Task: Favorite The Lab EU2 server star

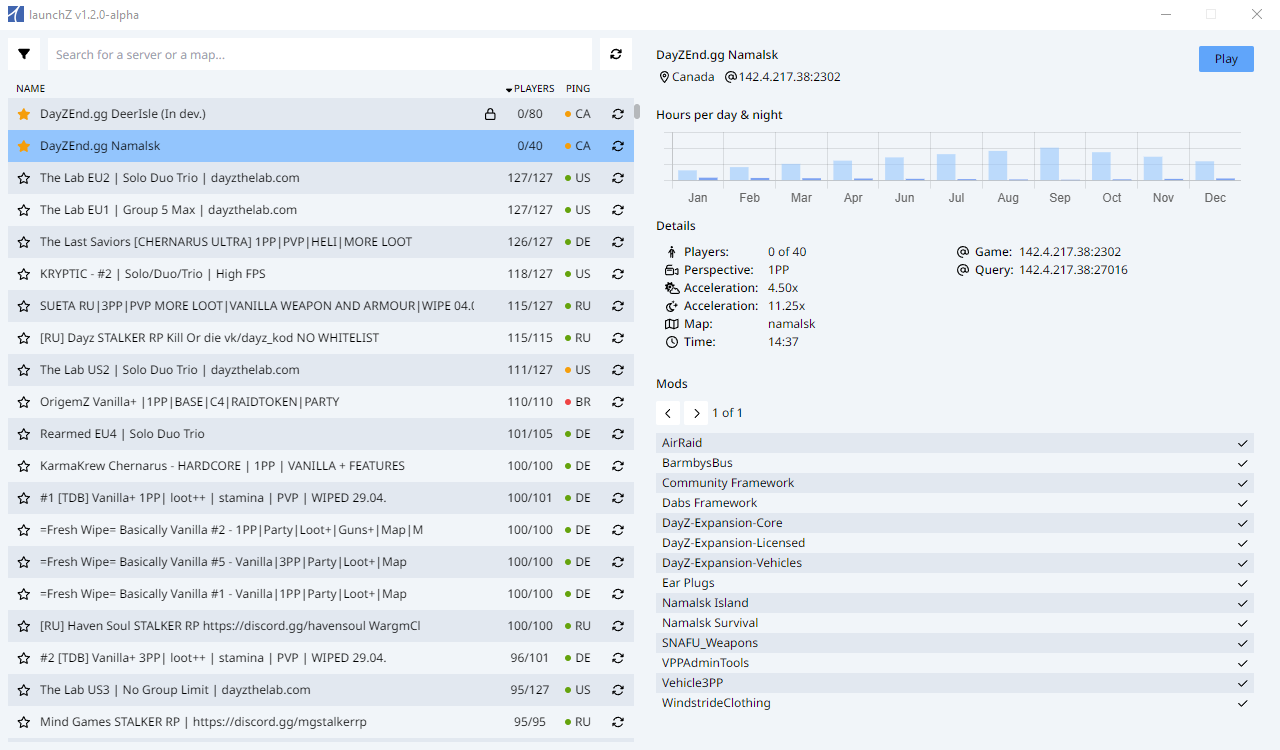Action: (x=24, y=178)
